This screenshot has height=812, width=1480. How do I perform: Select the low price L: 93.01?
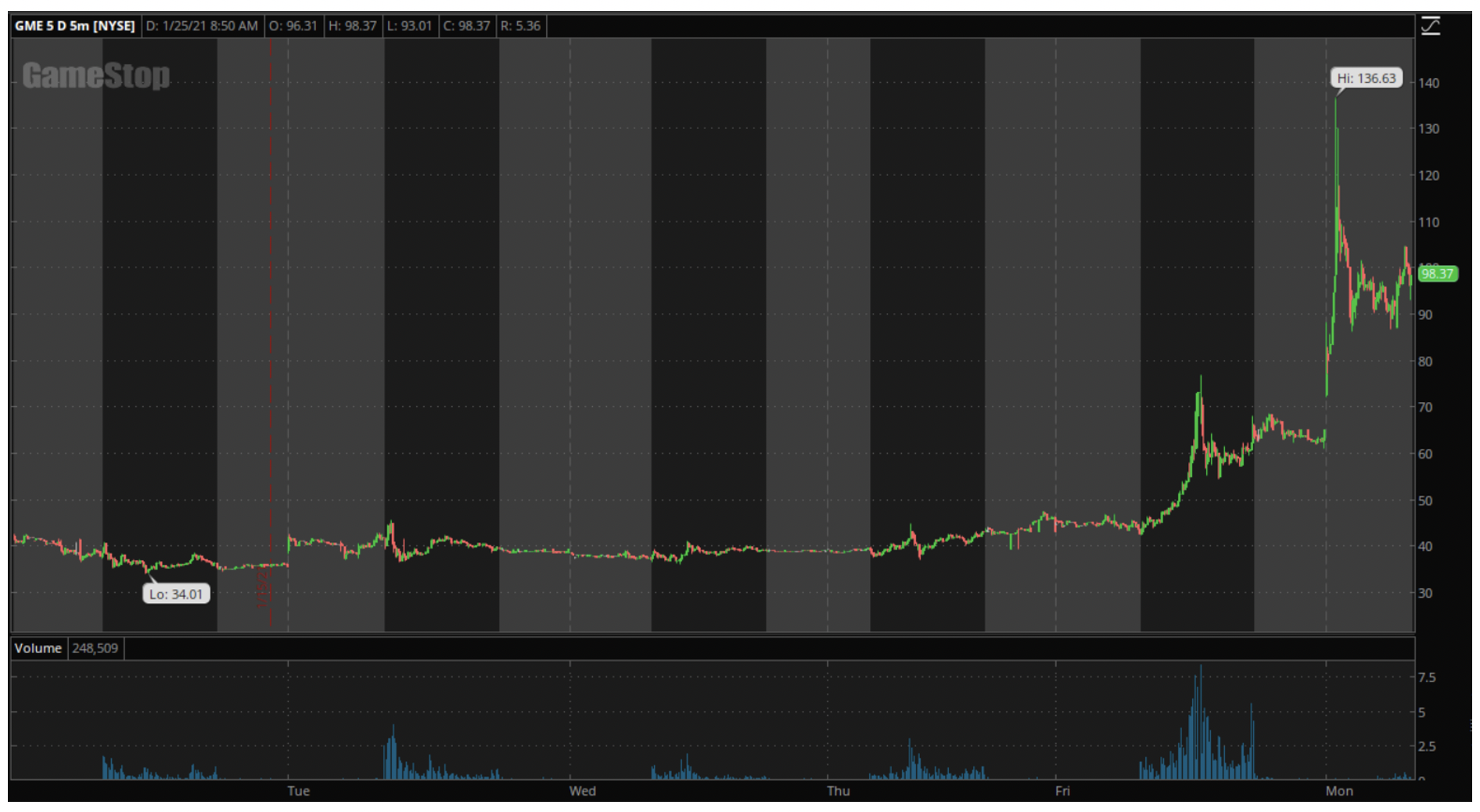409,26
